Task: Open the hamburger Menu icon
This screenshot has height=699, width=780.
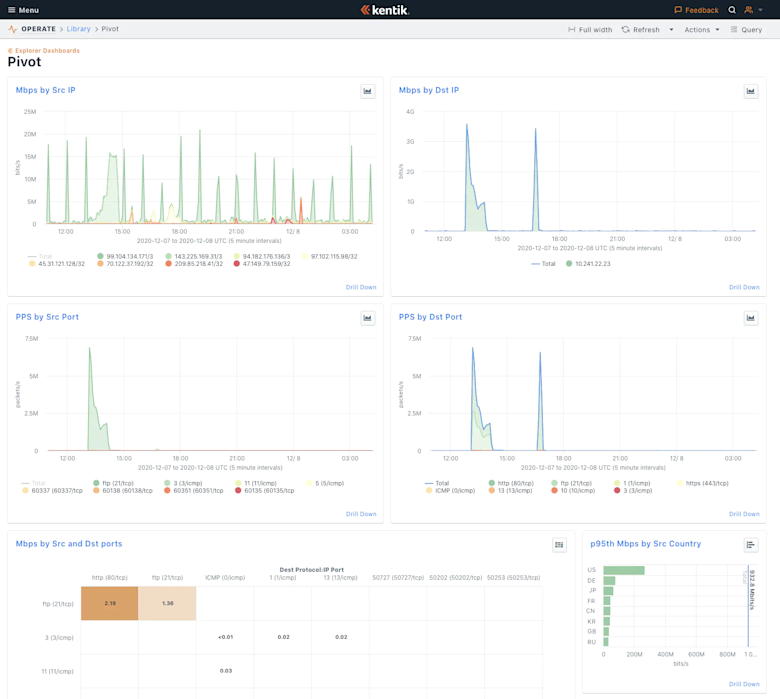Action: [11, 10]
